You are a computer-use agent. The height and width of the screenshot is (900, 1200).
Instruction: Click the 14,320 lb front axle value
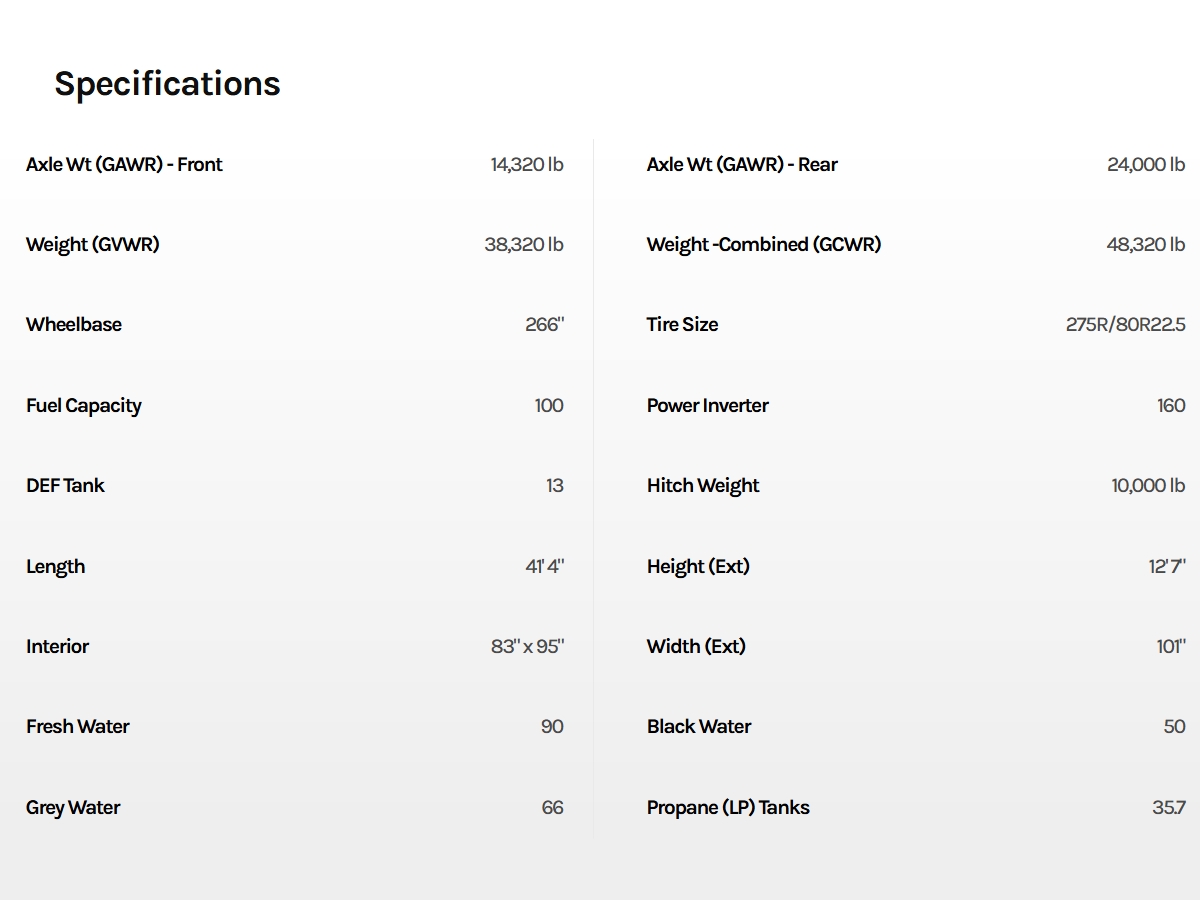tap(527, 165)
